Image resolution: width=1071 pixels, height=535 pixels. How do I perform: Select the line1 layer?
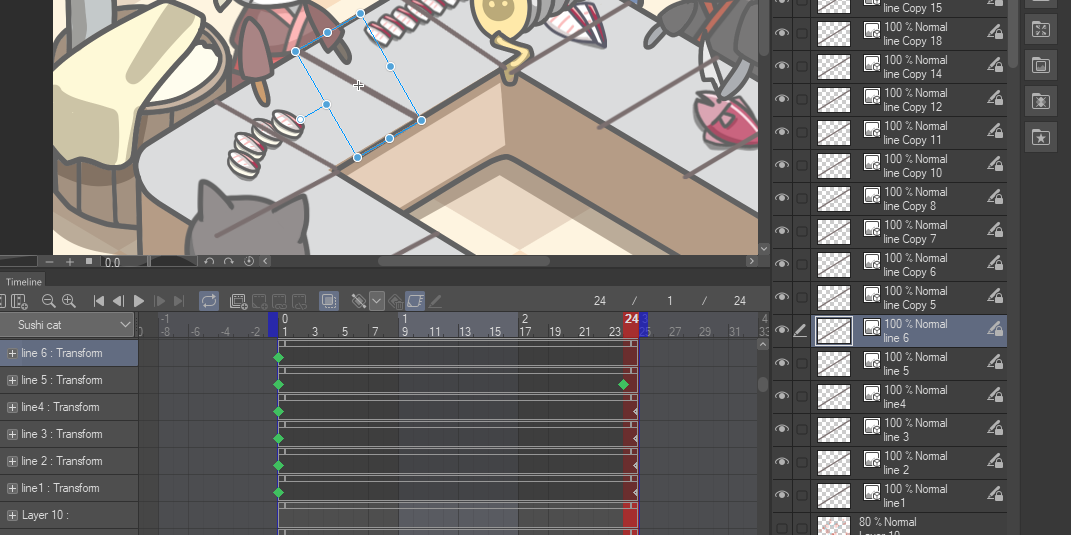click(909, 495)
